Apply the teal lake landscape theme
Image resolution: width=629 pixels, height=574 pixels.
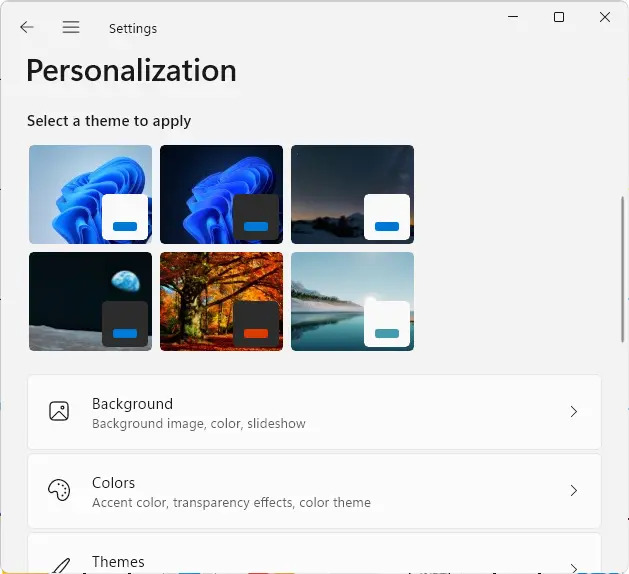(353, 302)
